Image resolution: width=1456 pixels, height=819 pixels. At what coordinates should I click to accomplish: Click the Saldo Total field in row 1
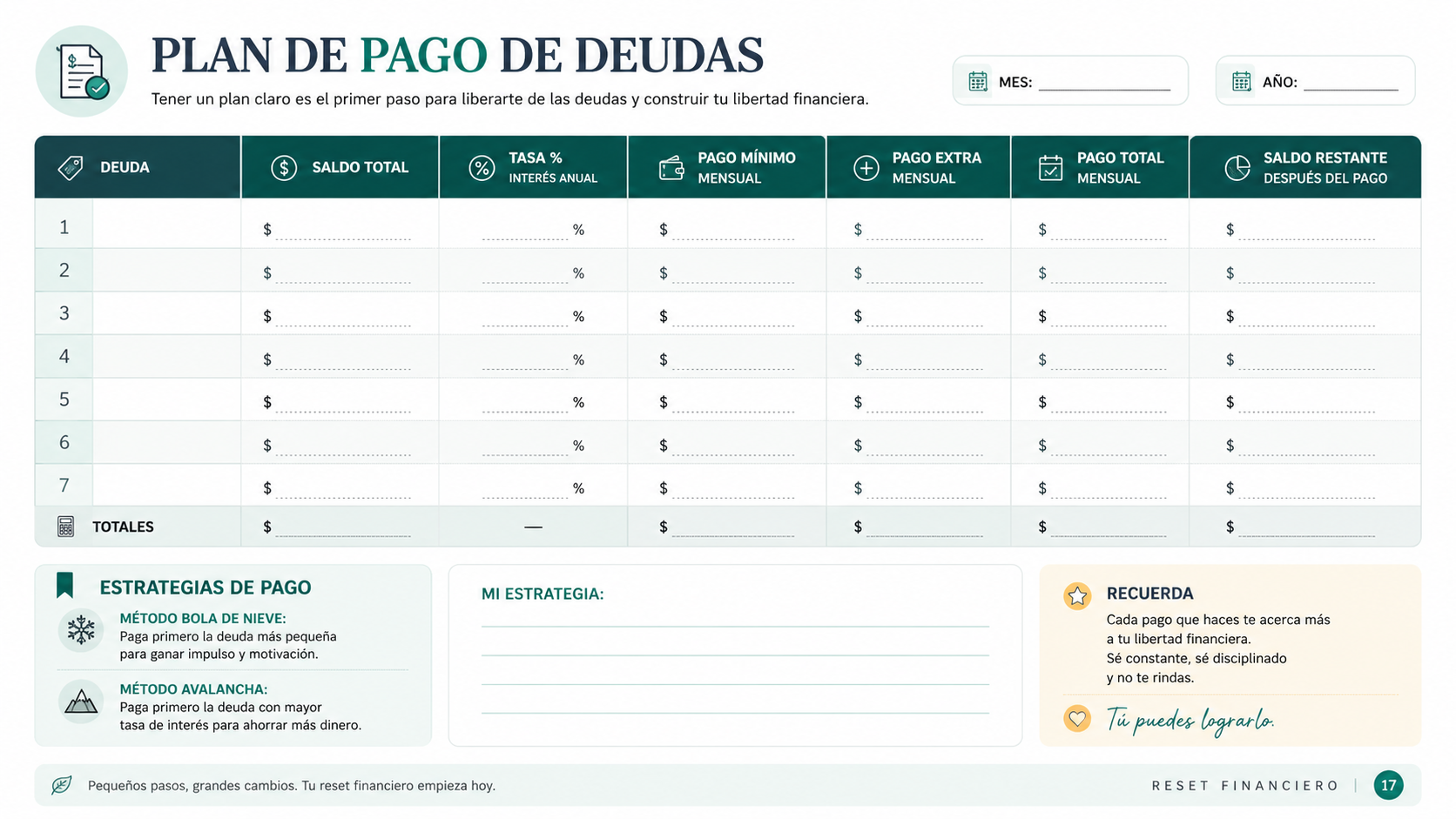point(337,230)
